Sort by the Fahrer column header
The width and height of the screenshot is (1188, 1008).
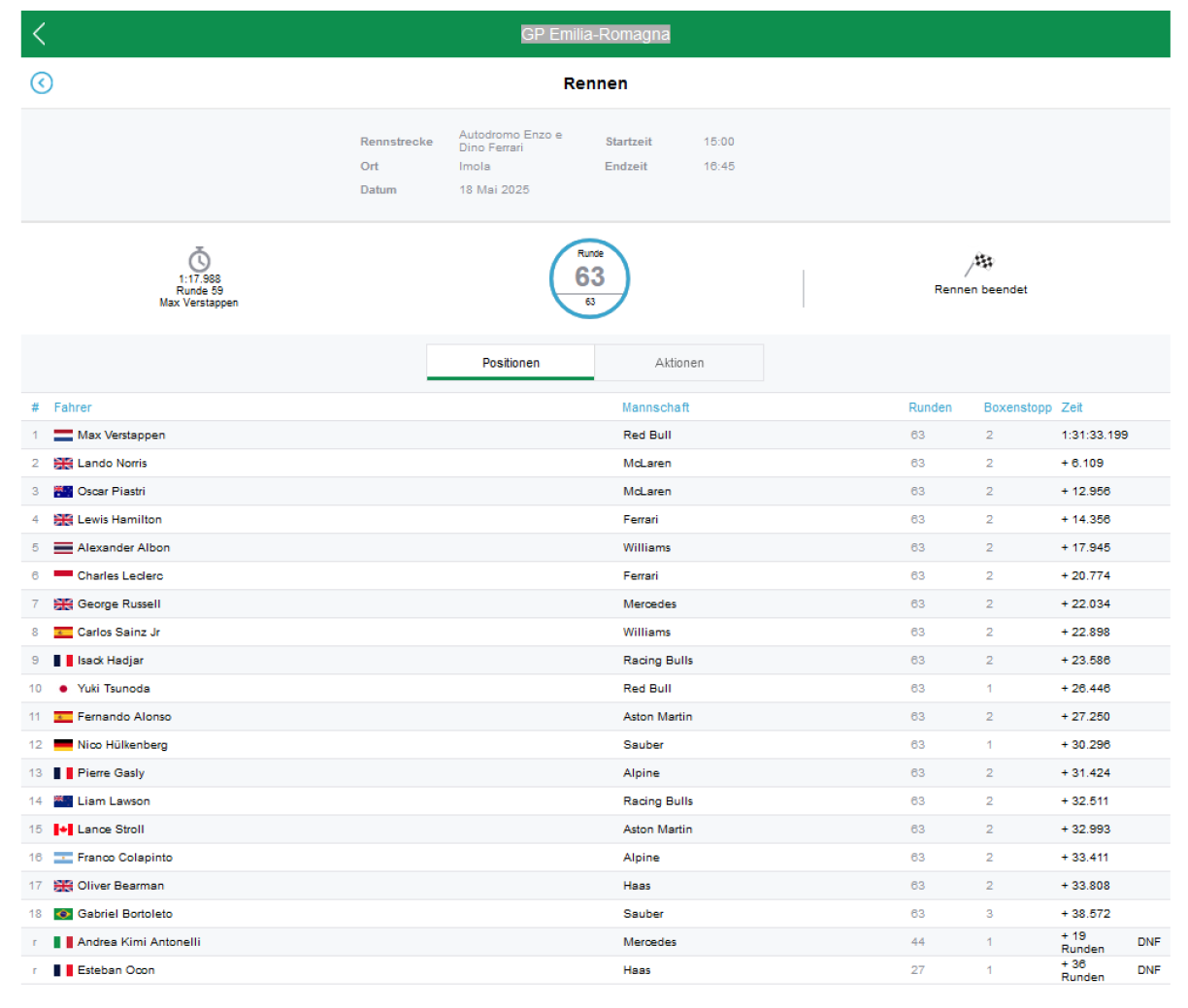click(x=73, y=407)
